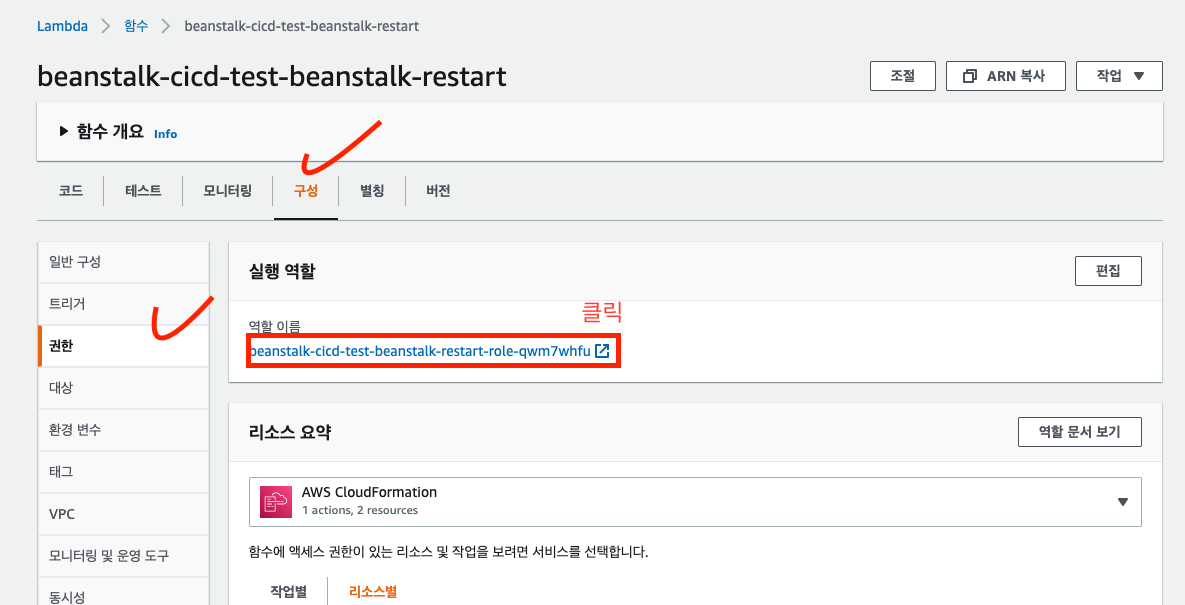Open the 작업 dropdown menu
This screenshot has height=605, width=1185.
pyautogui.click(x=1119, y=76)
